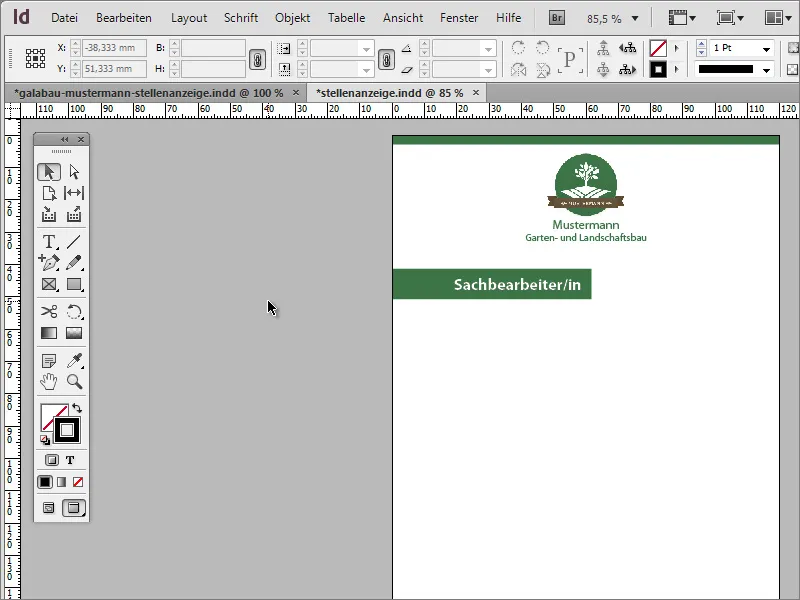
Task: Open the rotation angle dropdown
Action: [488, 49]
